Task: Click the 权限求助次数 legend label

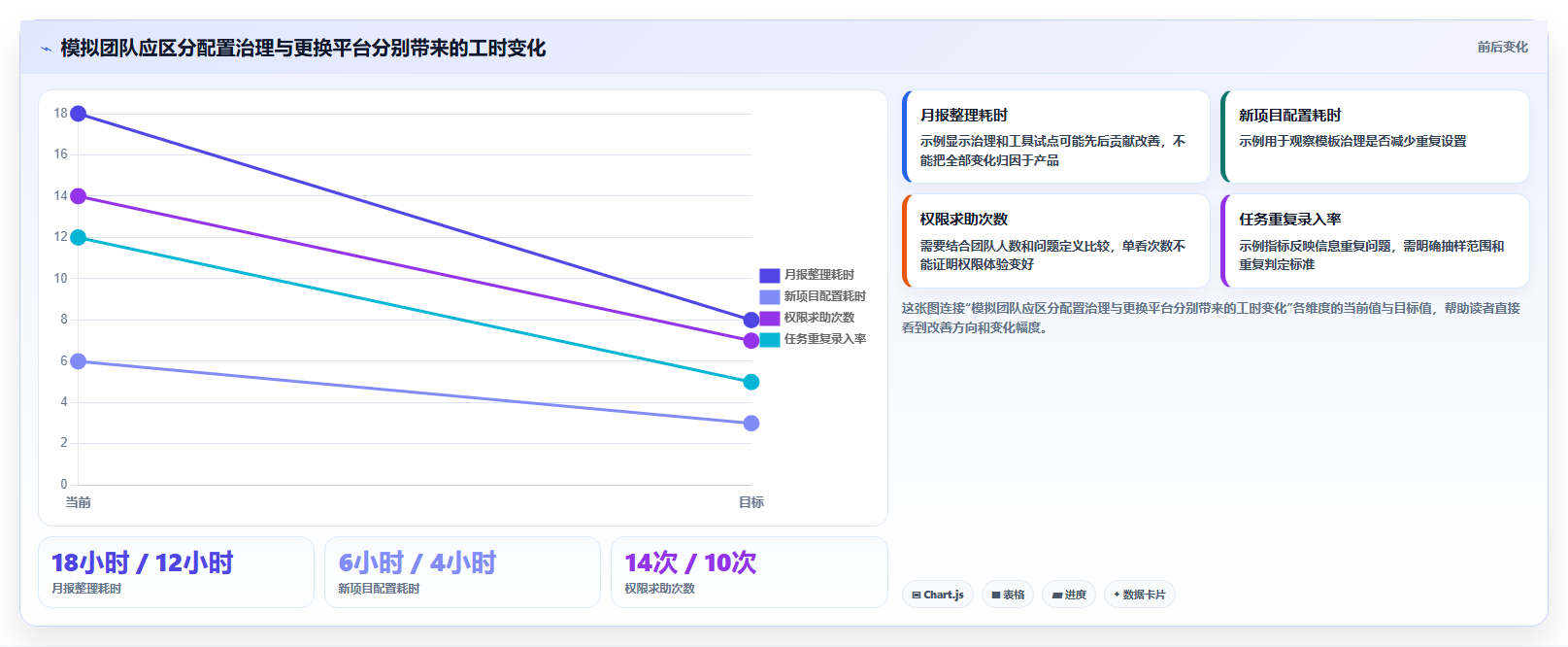Action: tap(819, 318)
